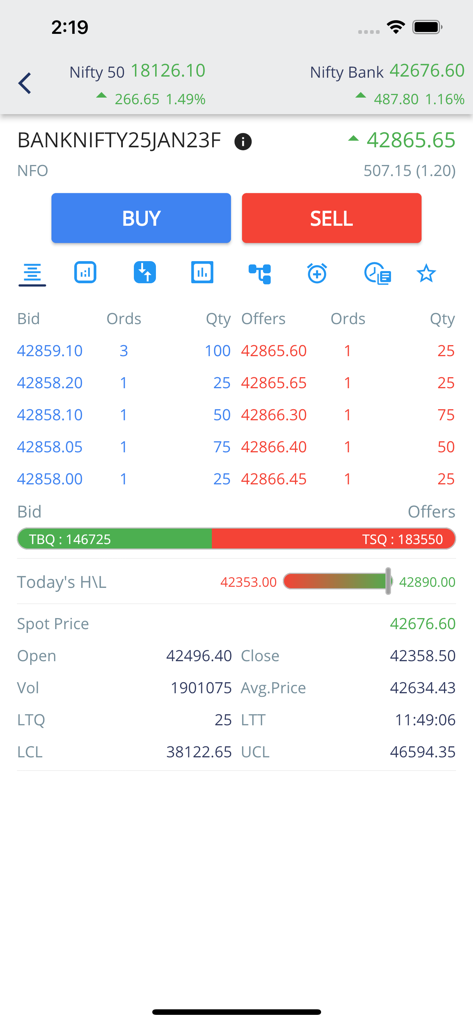Tap the UCL value 46594.35
Screen dimensions: 473x1024
coord(423,752)
